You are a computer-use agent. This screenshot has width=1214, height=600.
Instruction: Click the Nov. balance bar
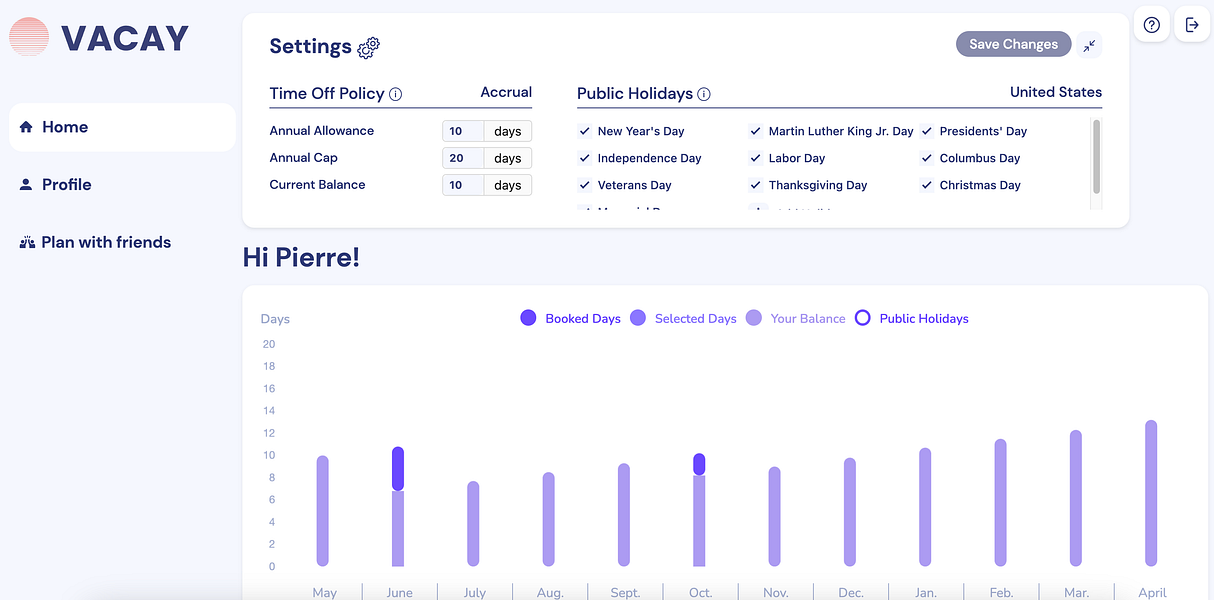774,516
